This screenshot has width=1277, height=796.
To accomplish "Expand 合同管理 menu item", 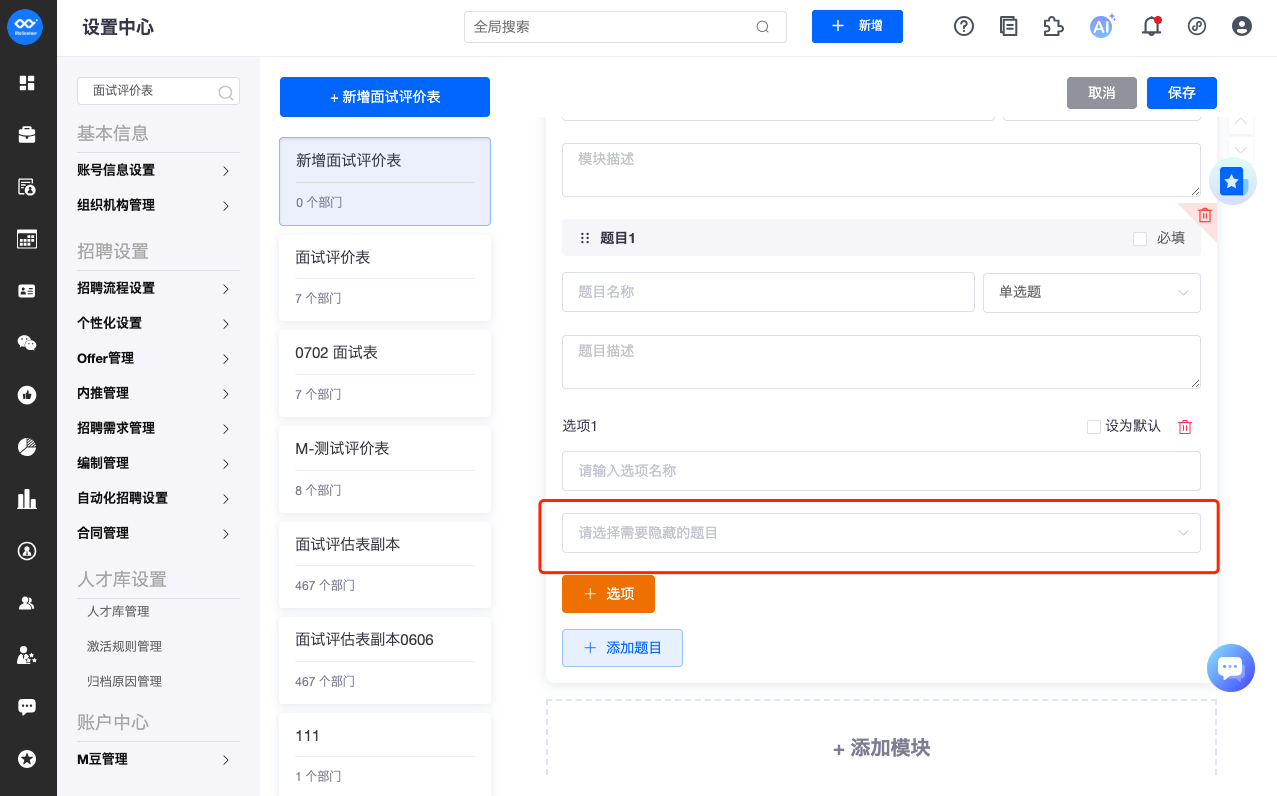I will 158,533.
